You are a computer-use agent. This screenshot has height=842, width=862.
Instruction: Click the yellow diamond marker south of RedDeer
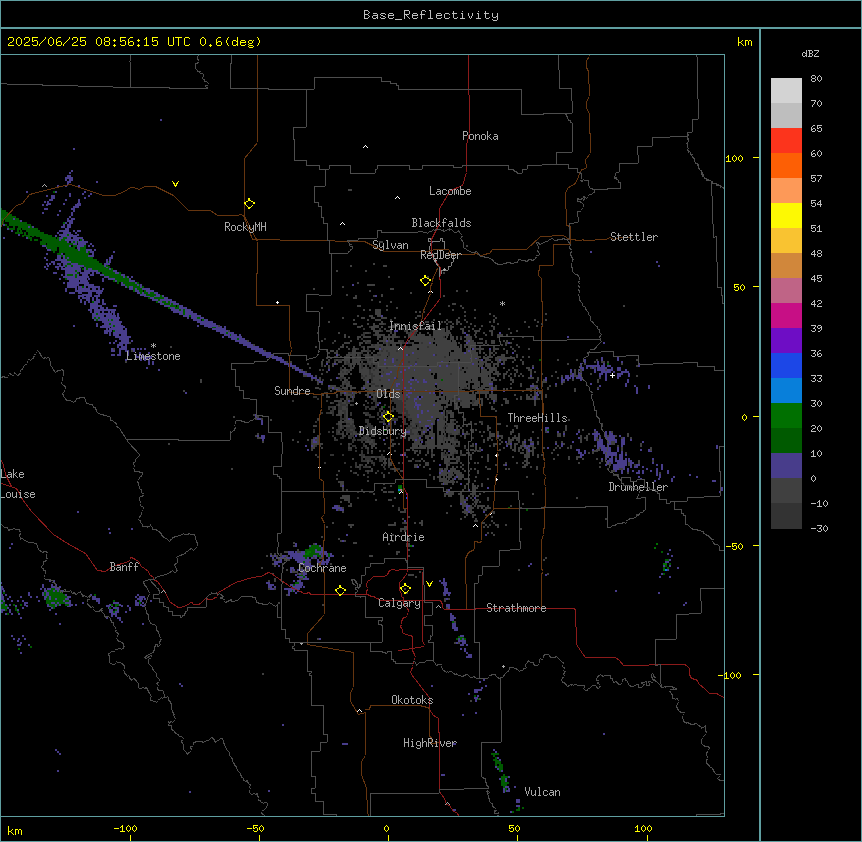point(426,281)
